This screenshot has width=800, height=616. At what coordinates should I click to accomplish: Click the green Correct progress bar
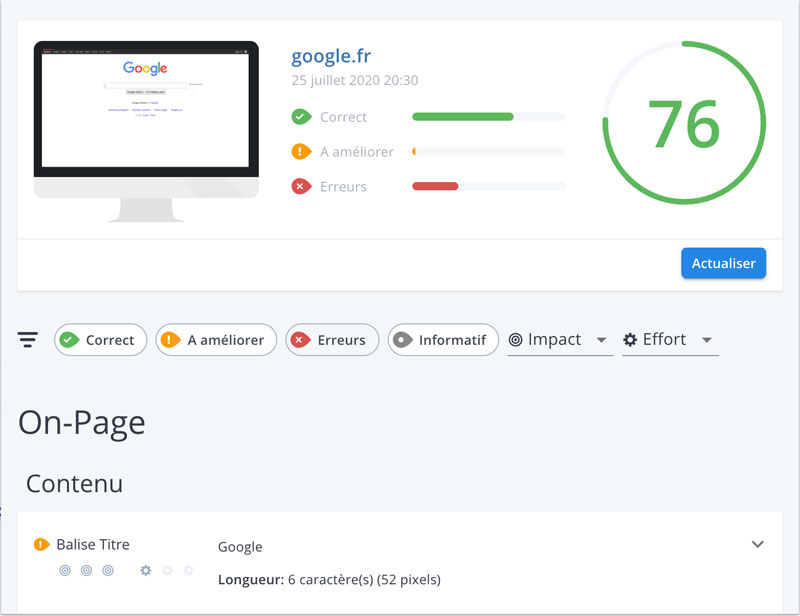click(x=489, y=117)
